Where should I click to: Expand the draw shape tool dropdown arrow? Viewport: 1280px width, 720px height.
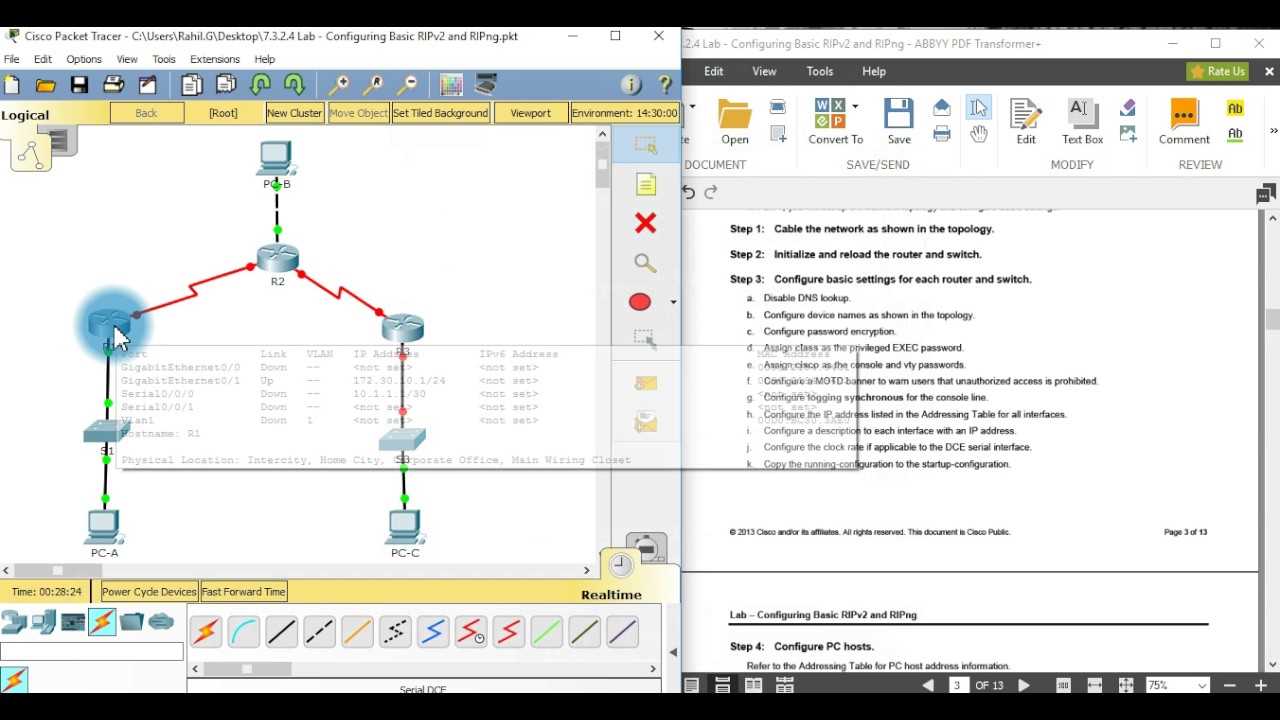[x=673, y=302]
